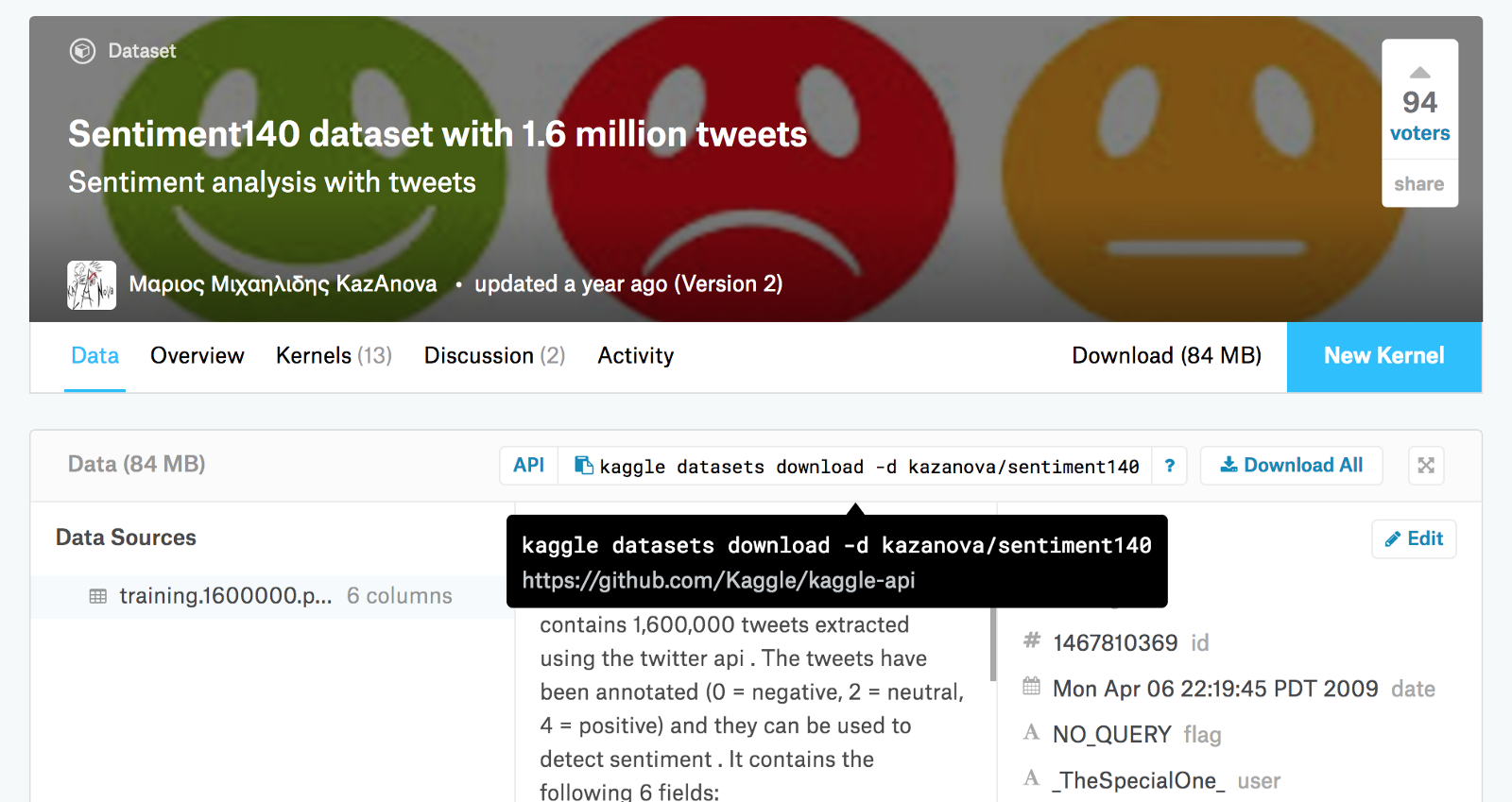Click the New Kernel button
1512x802 pixels.
1383,356
